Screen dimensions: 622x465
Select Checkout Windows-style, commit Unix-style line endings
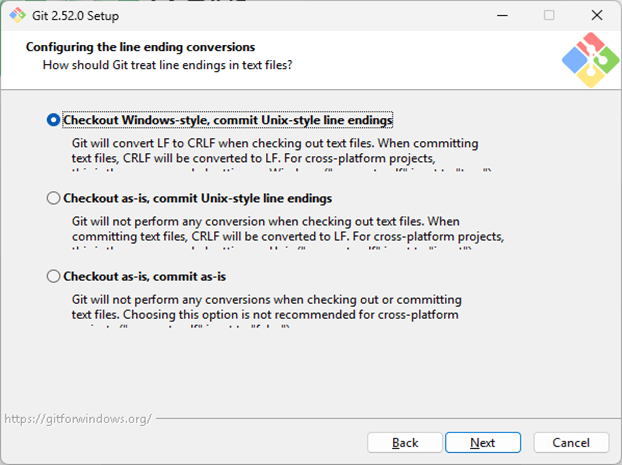[x=54, y=120]
